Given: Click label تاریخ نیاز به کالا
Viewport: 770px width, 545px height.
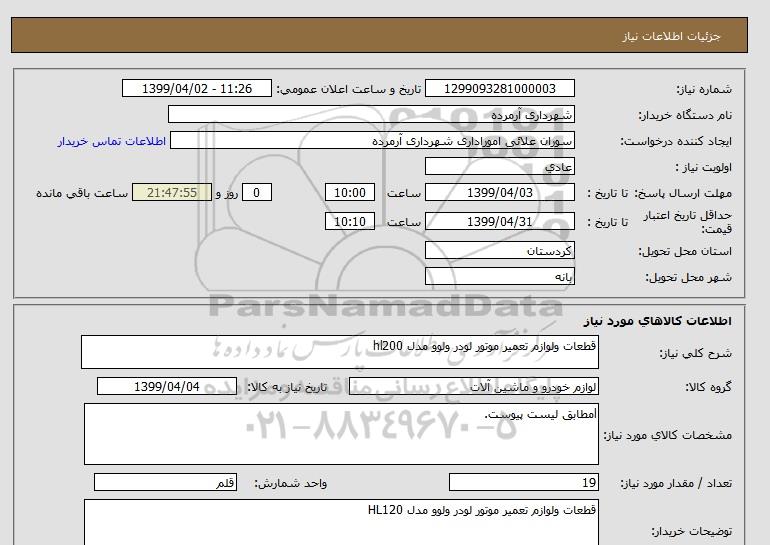Looking at the screenshot, I should tap(287, 387).
